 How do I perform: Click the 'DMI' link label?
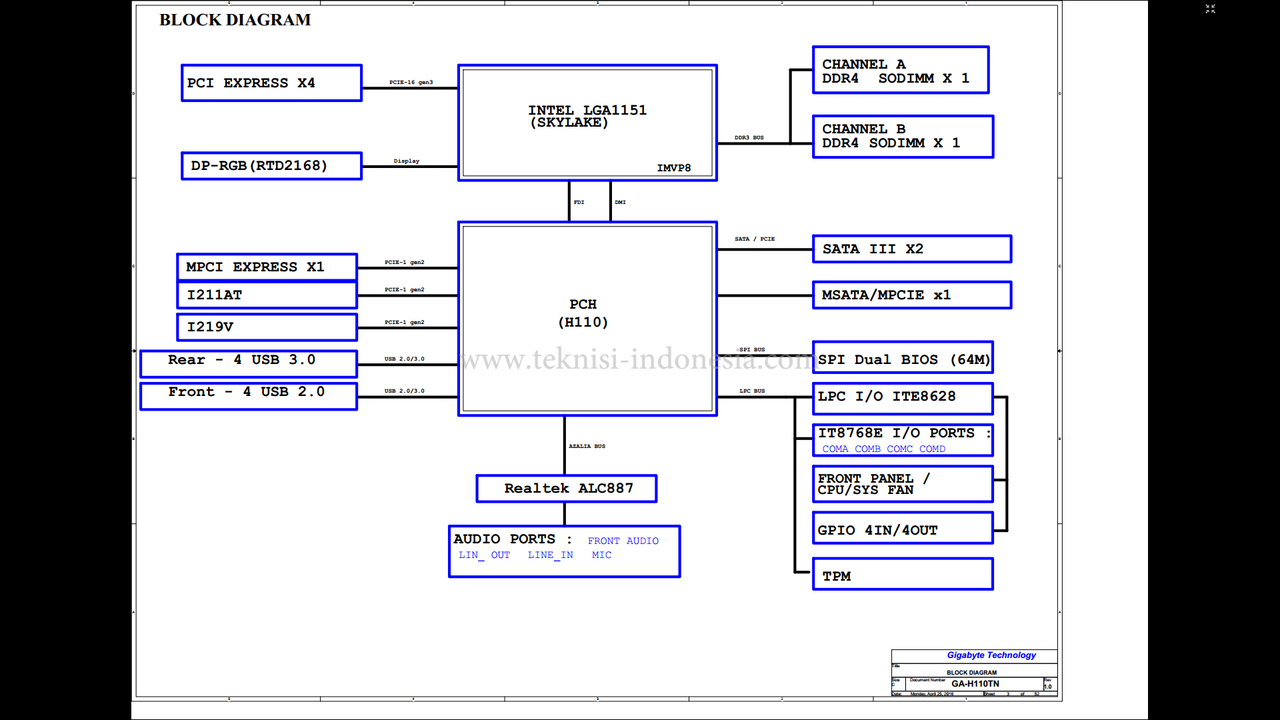click(620, 202)
